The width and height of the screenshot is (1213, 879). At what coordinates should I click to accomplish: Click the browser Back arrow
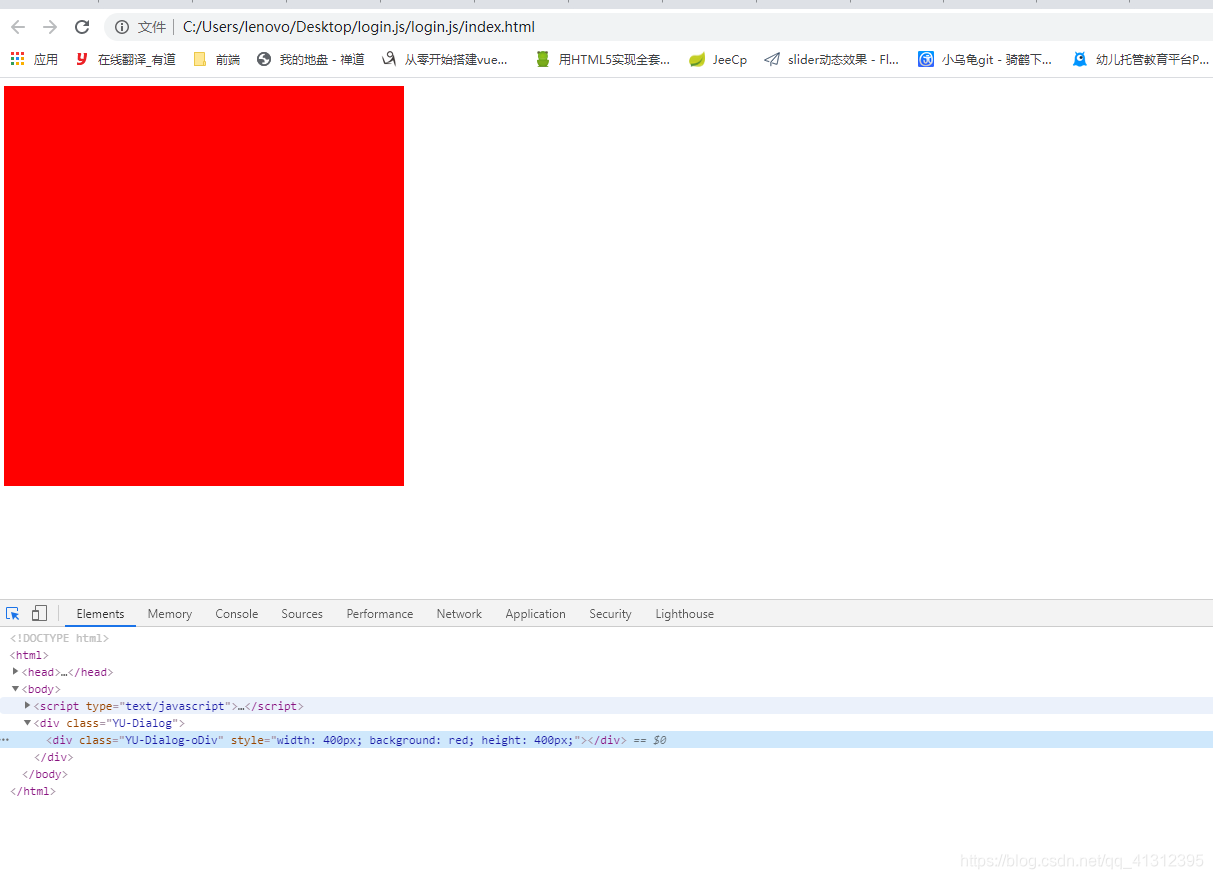tap(18, 27)
